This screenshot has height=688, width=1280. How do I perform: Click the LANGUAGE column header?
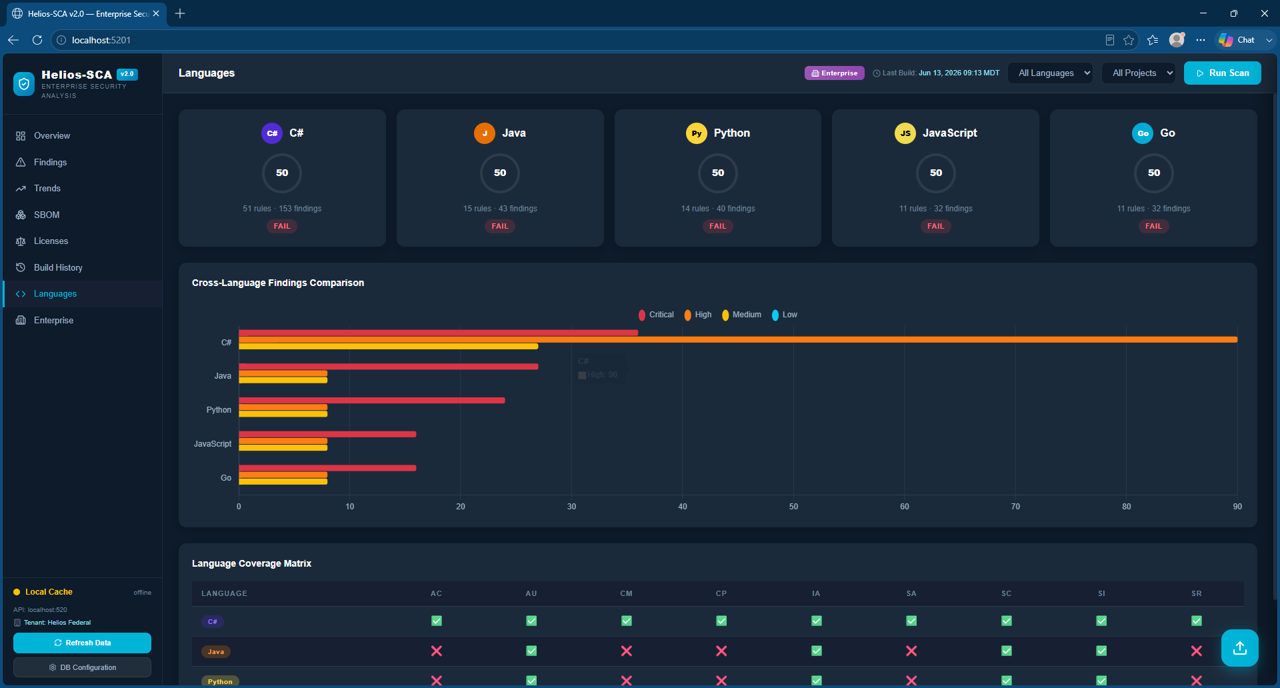point(224,593)
